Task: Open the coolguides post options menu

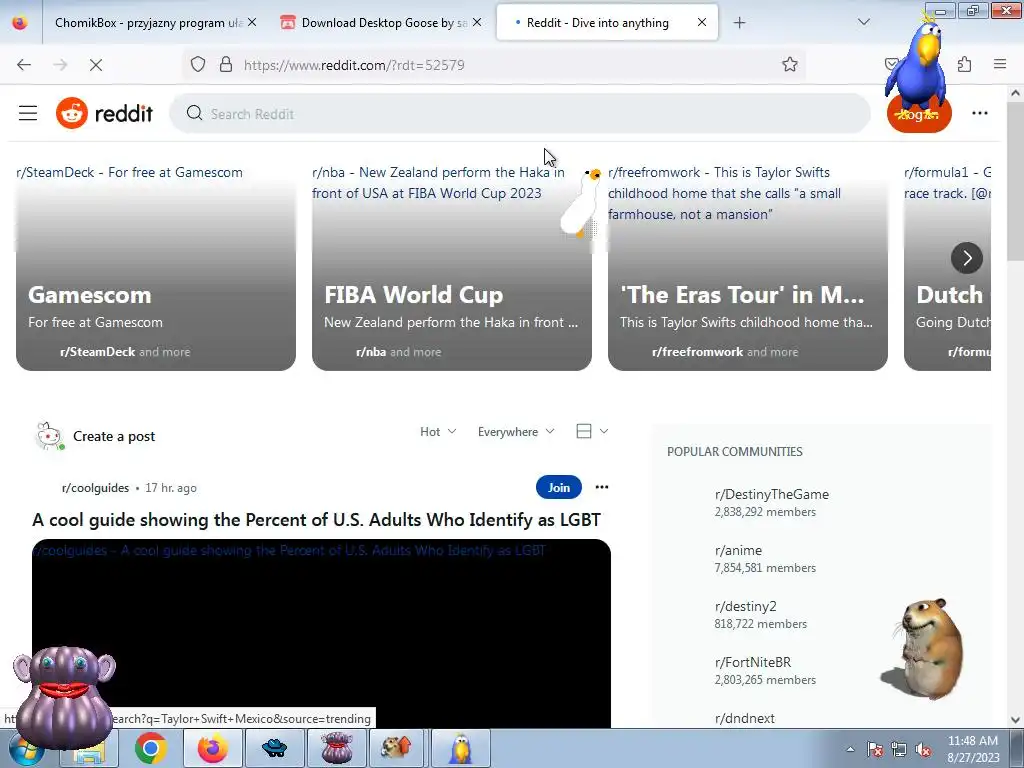Action: click(601, 487)
